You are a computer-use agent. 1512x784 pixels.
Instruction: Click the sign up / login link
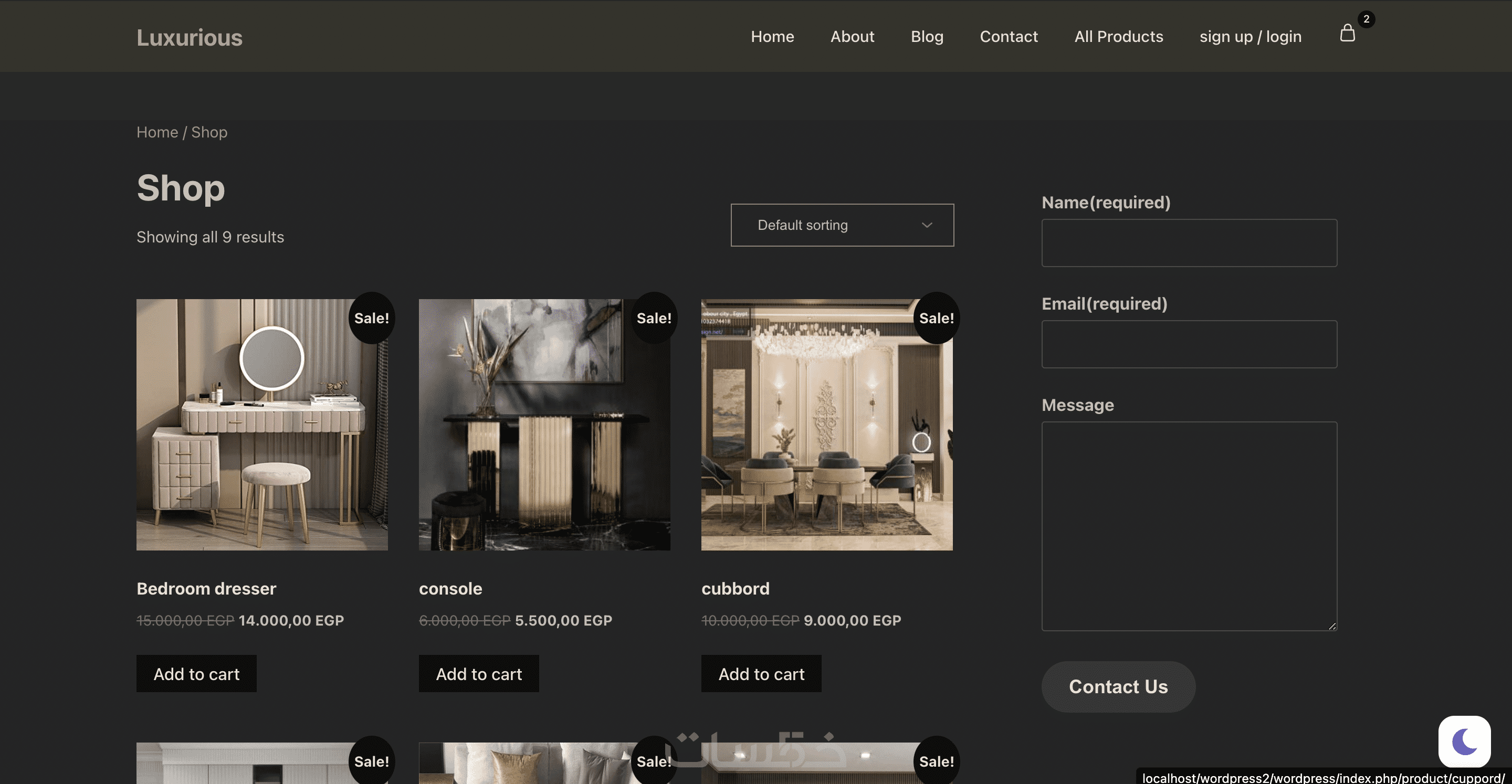[1250, 36]
